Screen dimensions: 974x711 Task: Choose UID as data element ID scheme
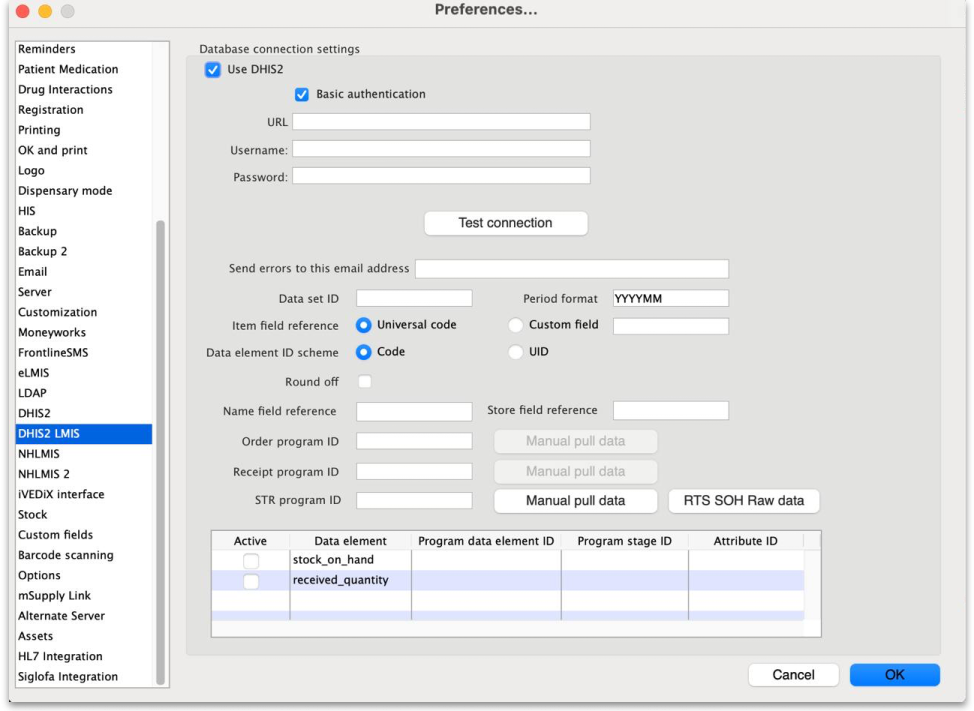pos(516,352)
